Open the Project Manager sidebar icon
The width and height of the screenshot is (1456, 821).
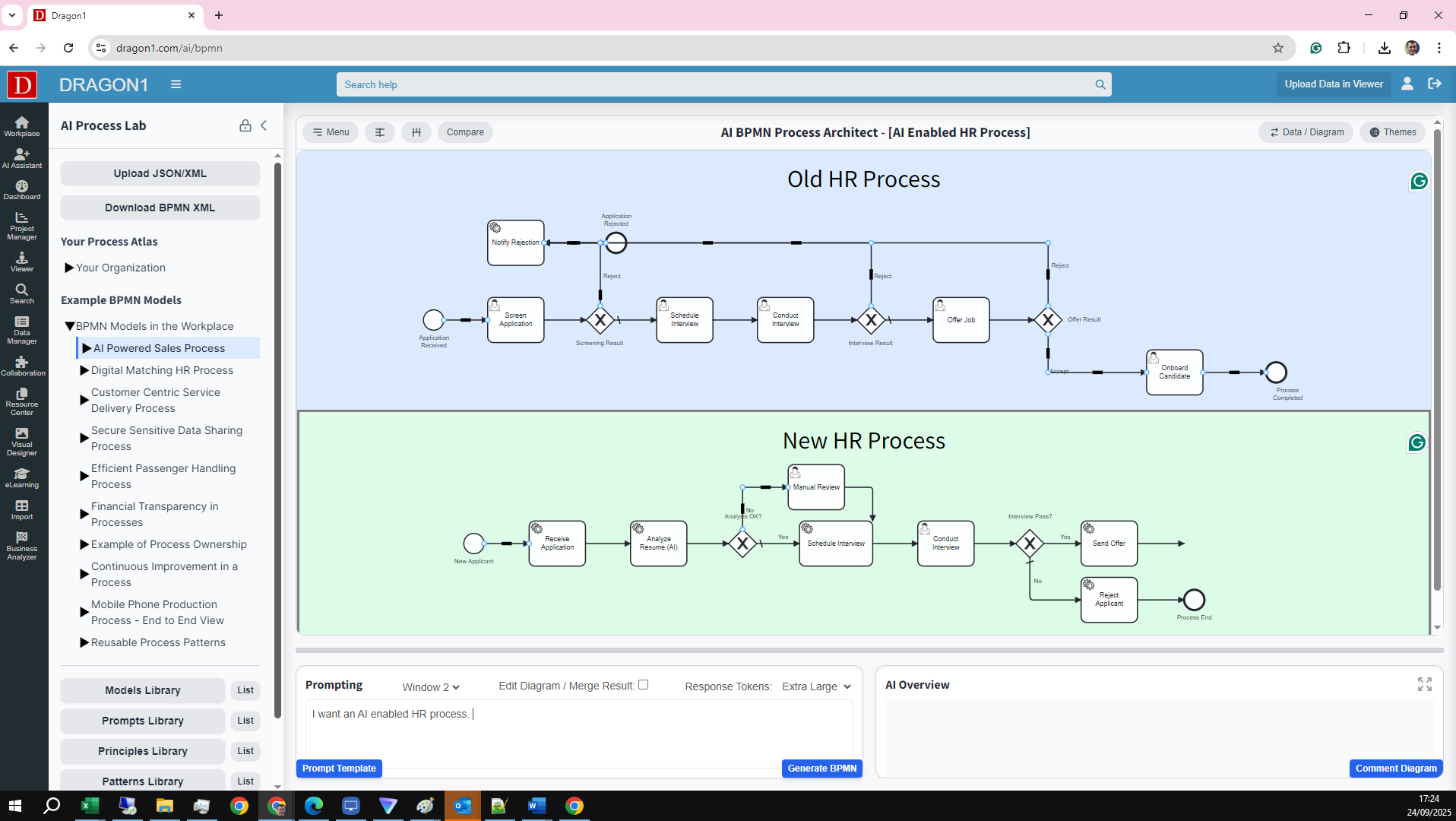point(22,226)
